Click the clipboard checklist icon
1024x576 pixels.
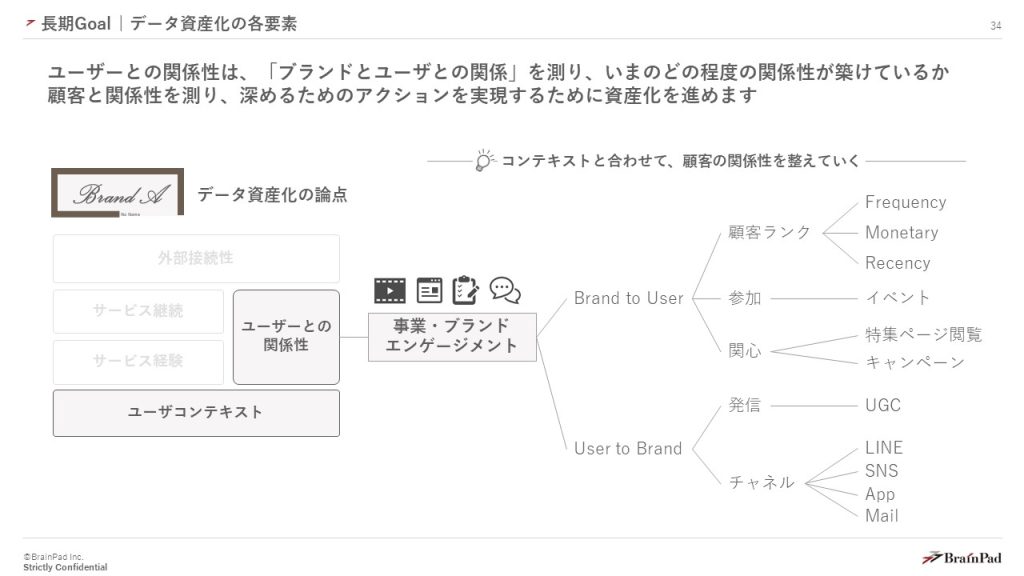(465, 290)
